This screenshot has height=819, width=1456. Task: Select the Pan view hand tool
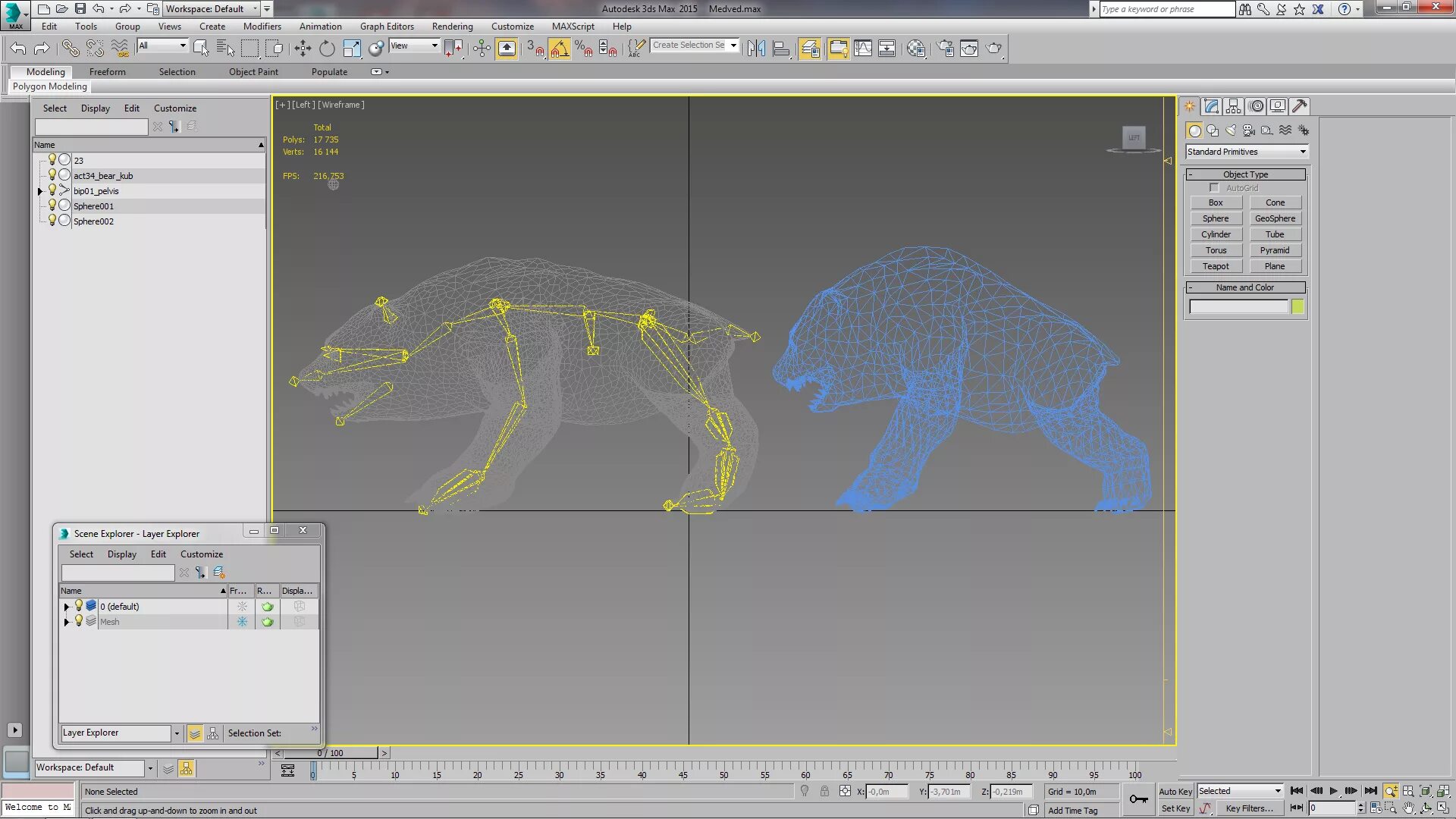(x=1408, y=808)
